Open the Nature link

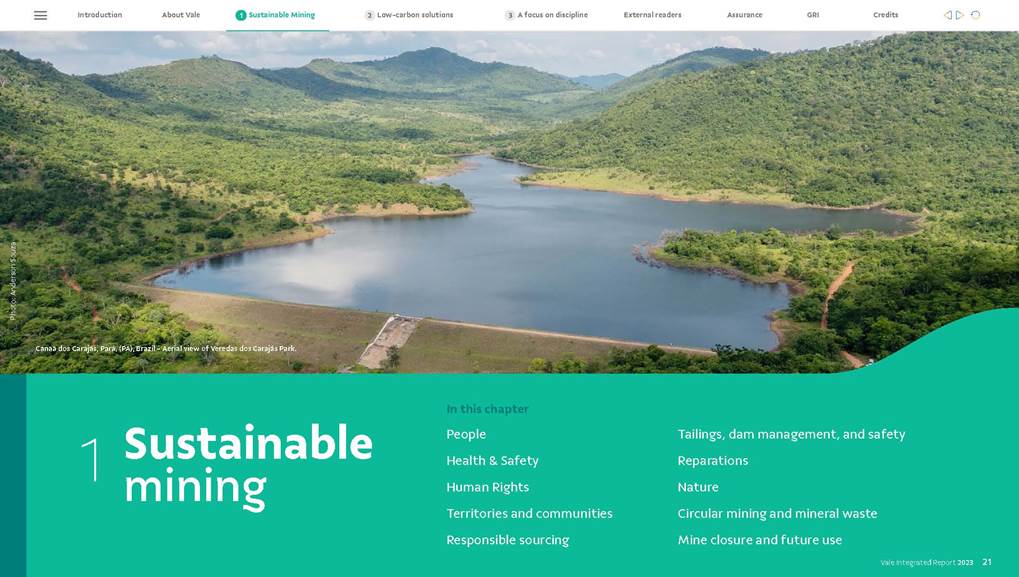click(698, 487)
